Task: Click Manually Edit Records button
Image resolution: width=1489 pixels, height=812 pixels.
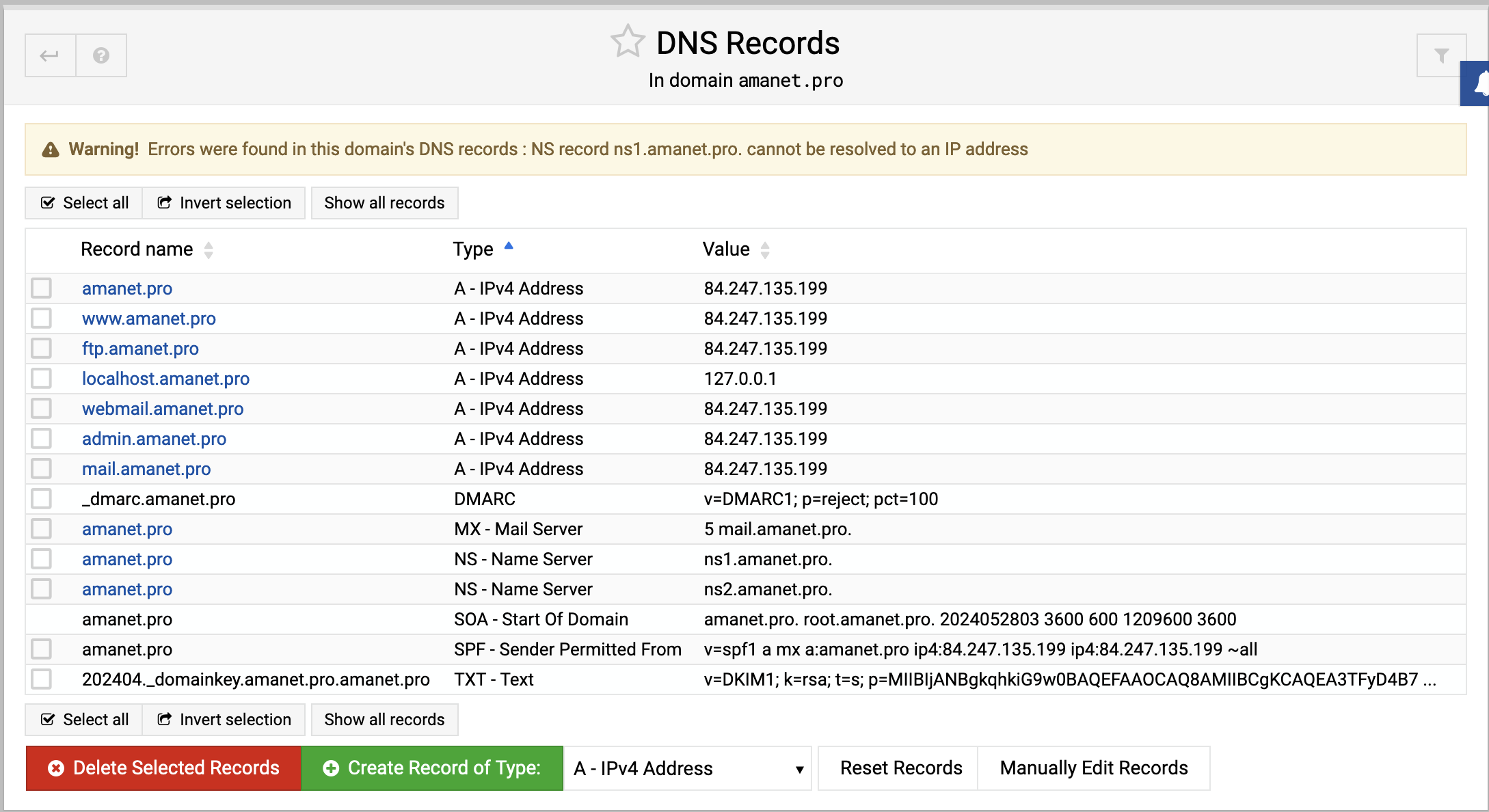Action: [x=1094, y=768]
